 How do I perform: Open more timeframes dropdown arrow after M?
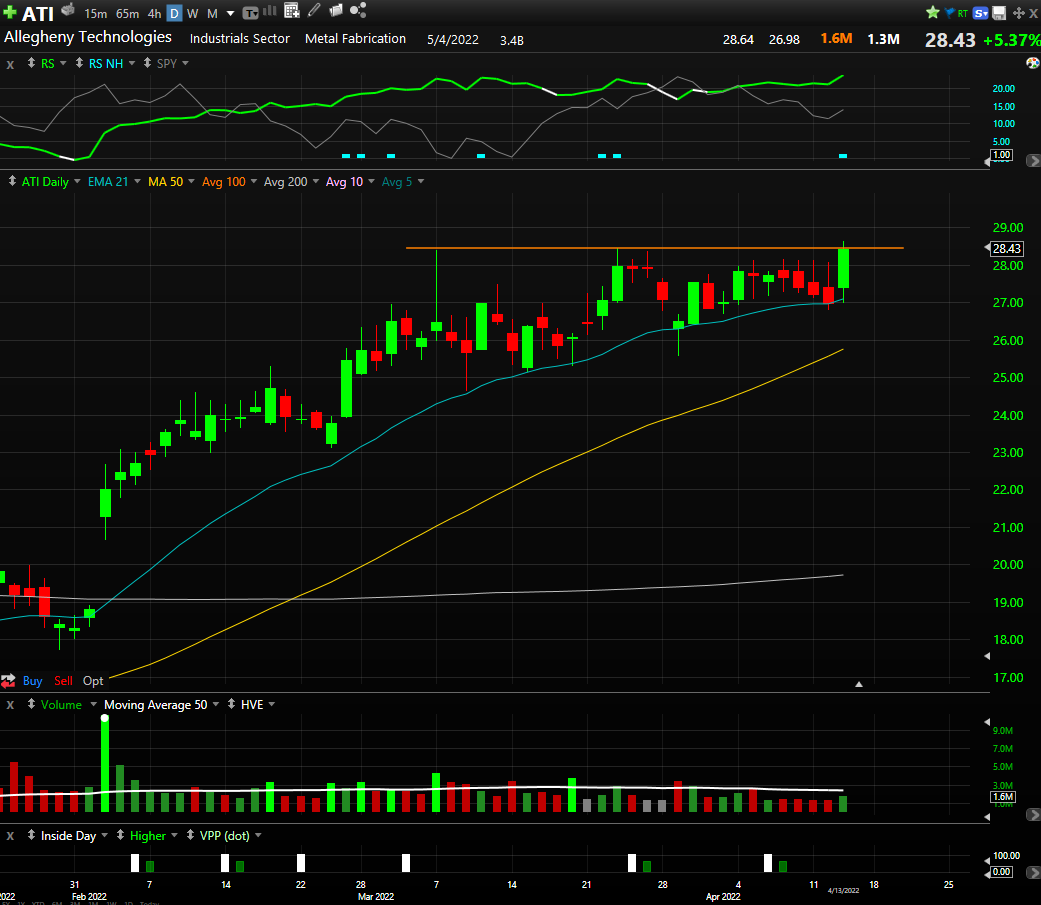click(x=230, y=13)
